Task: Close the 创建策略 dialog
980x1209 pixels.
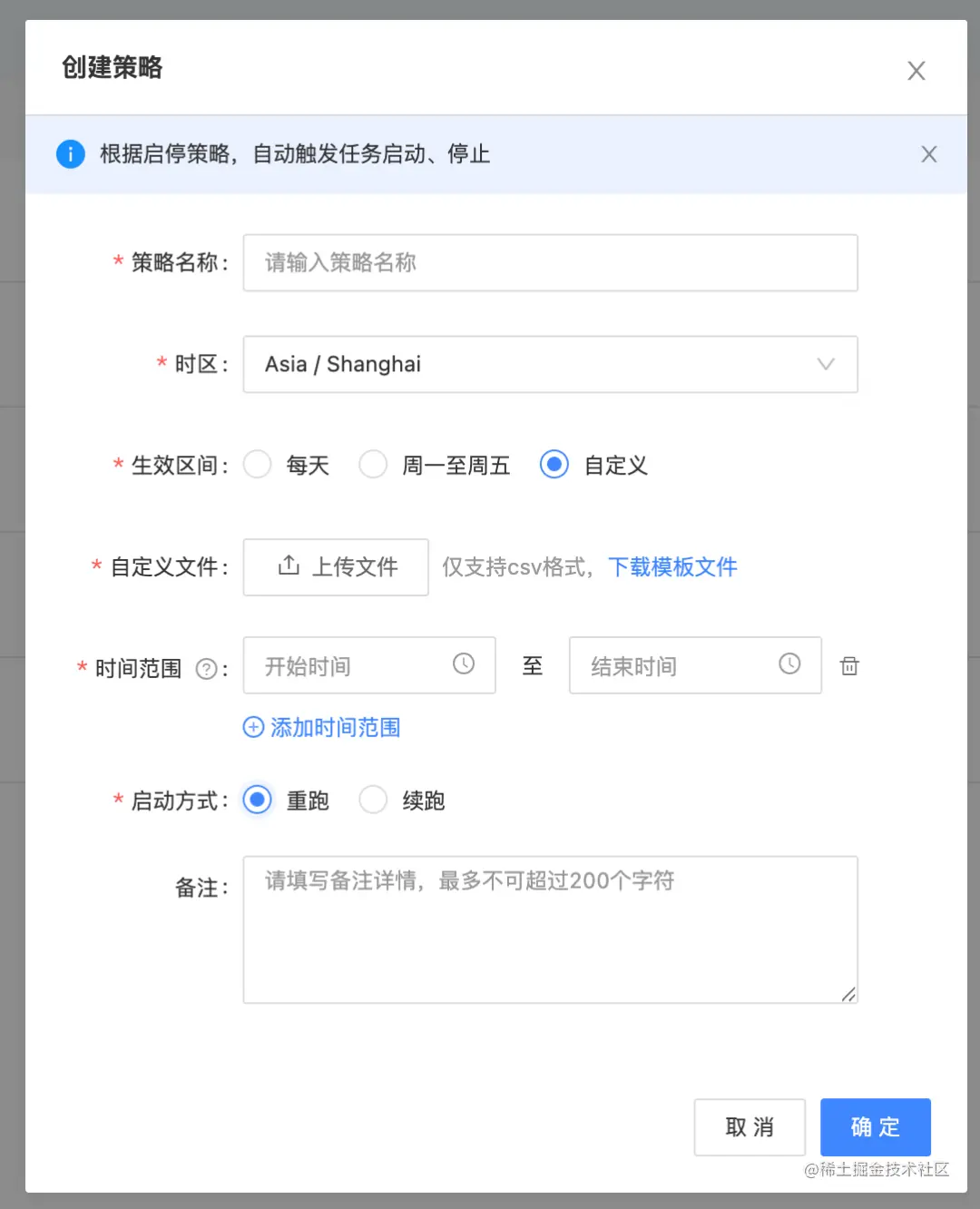Action: point(916,70)
